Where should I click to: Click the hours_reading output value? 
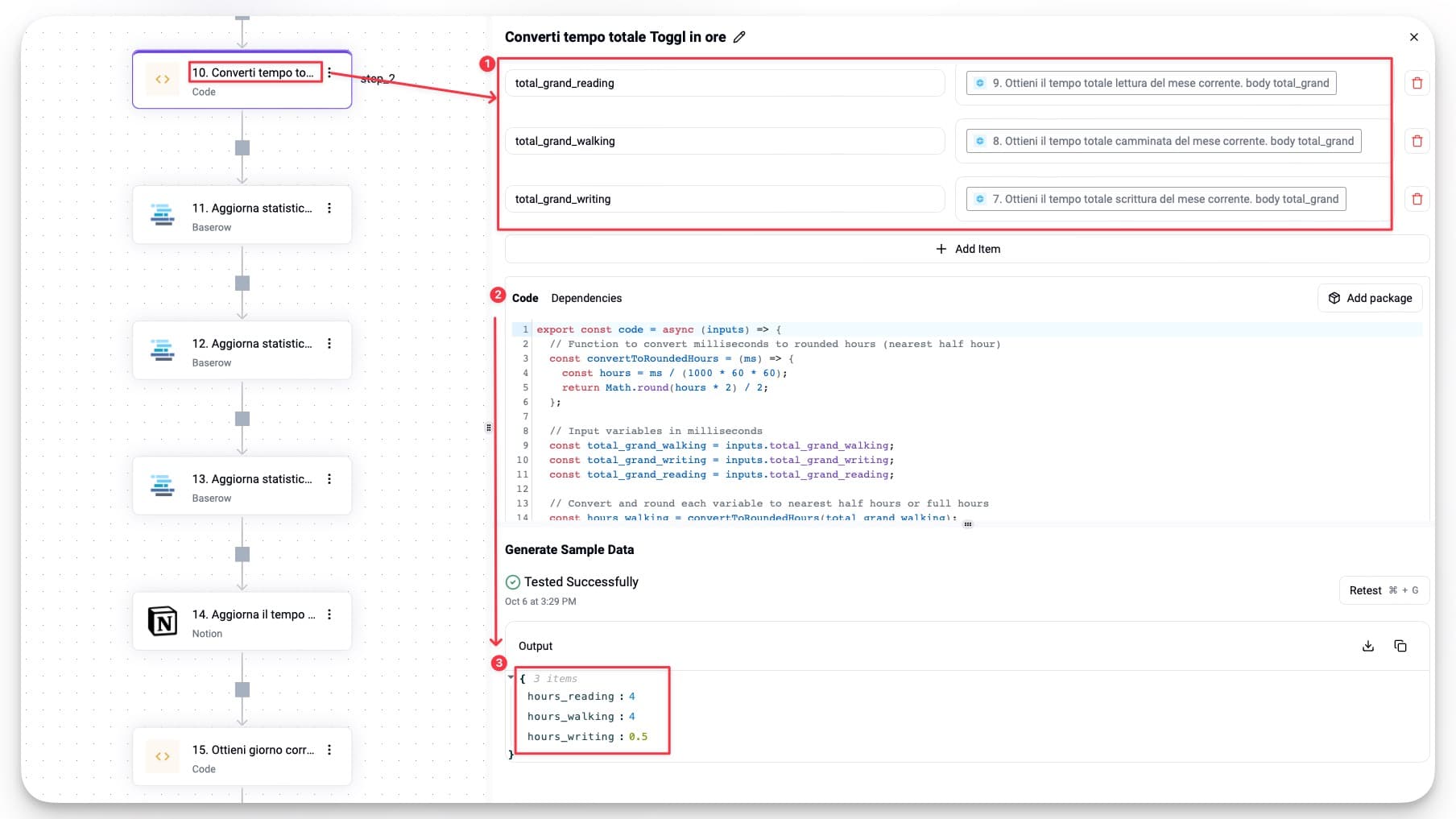tap(632, 697)
